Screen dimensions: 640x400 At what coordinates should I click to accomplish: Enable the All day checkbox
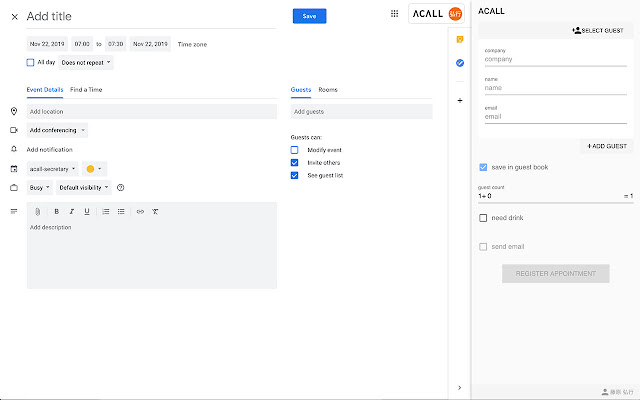point(31,62)
